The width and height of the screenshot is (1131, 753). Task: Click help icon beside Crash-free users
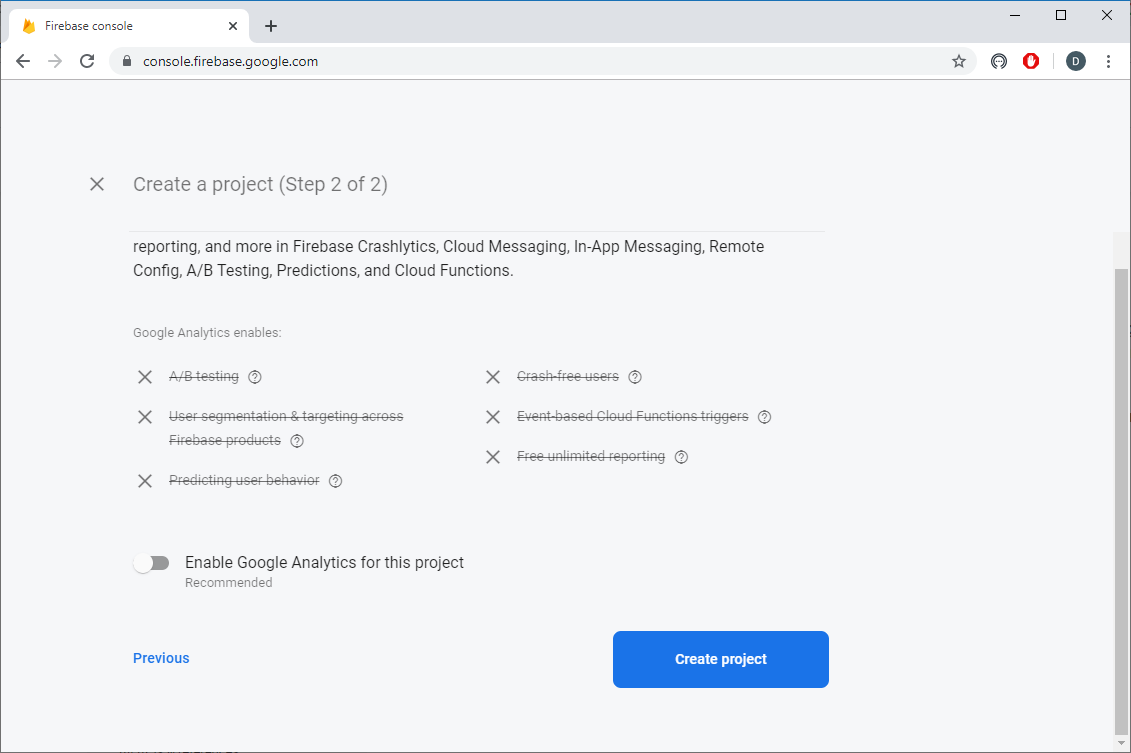pos(635,377)
